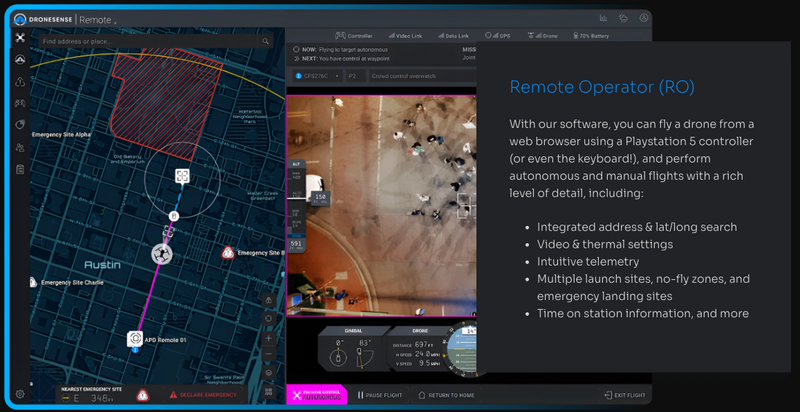This screenshot has width=800, height=412.
Task: Zoom in the map with plus button
Action: coord(268,338)
